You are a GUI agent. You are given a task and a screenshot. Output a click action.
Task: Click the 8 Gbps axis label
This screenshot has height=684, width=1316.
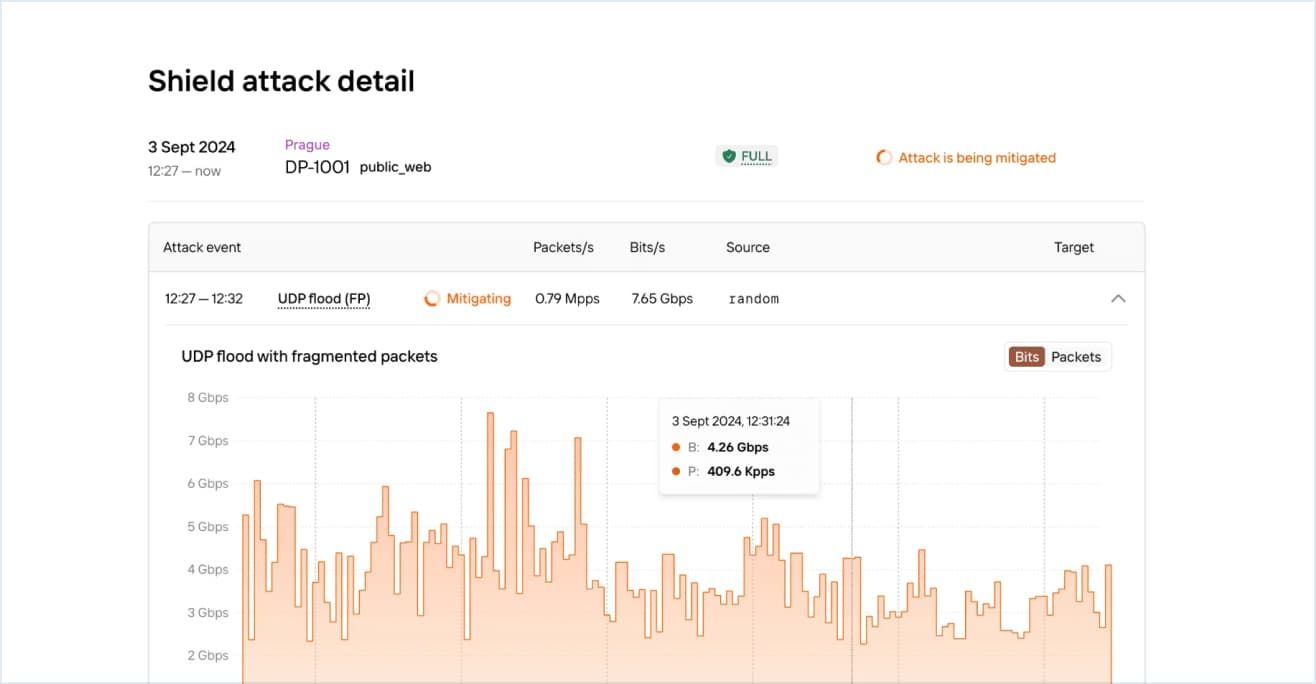(x=208, y=397)
